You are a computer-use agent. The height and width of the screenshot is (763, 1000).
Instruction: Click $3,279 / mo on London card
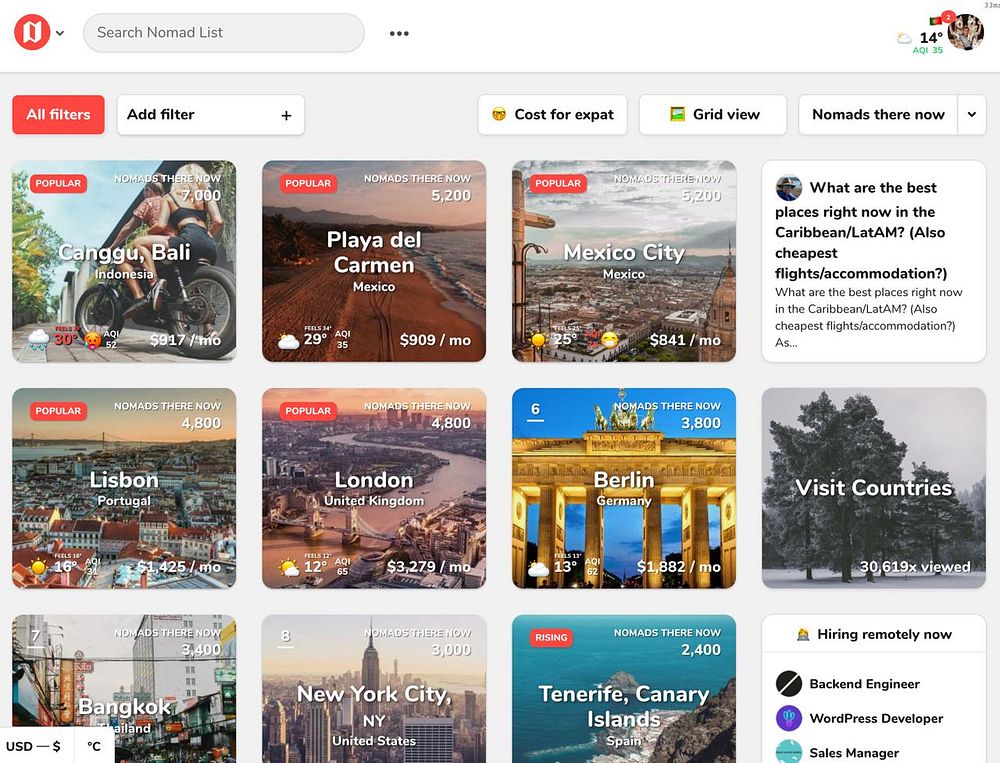(x=429, y=567)
